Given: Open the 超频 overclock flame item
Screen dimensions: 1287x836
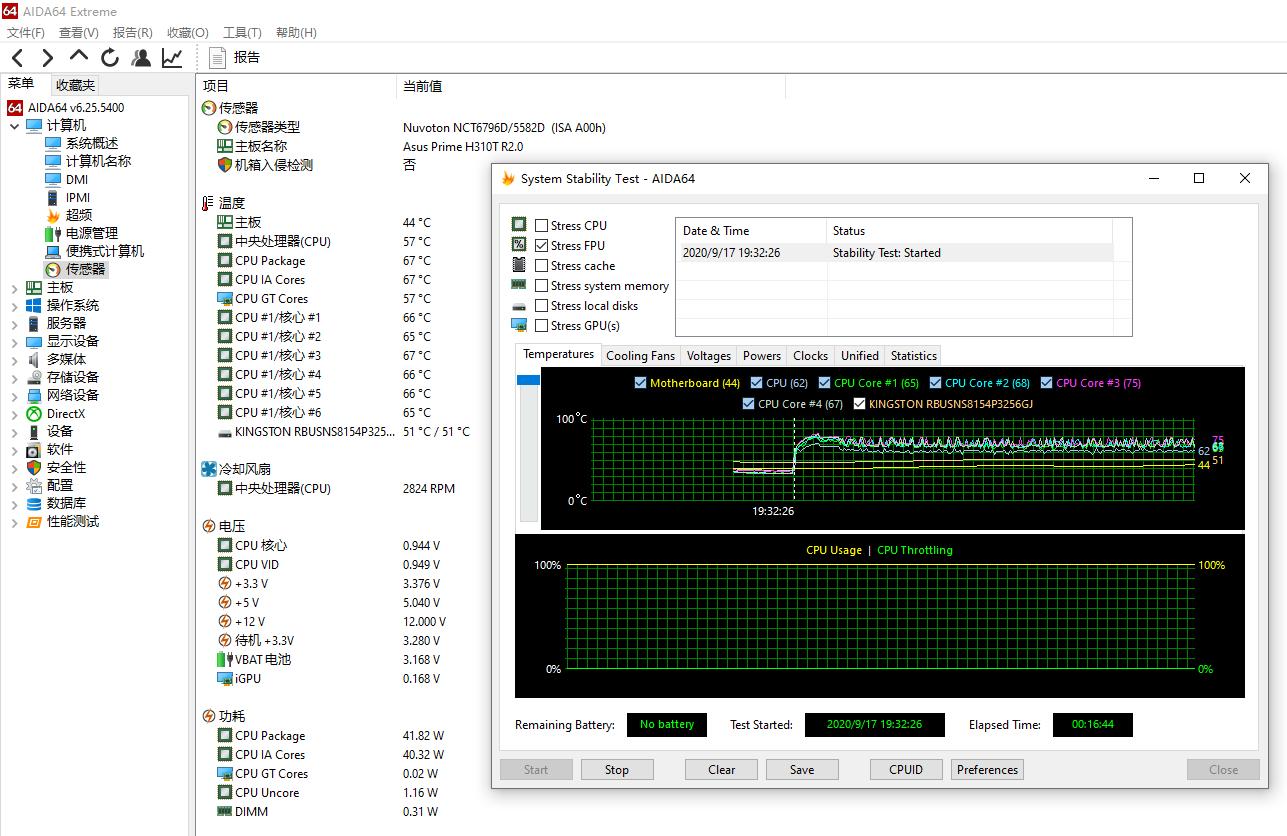Looking at the screenshot, I should [x=78, y=215].
